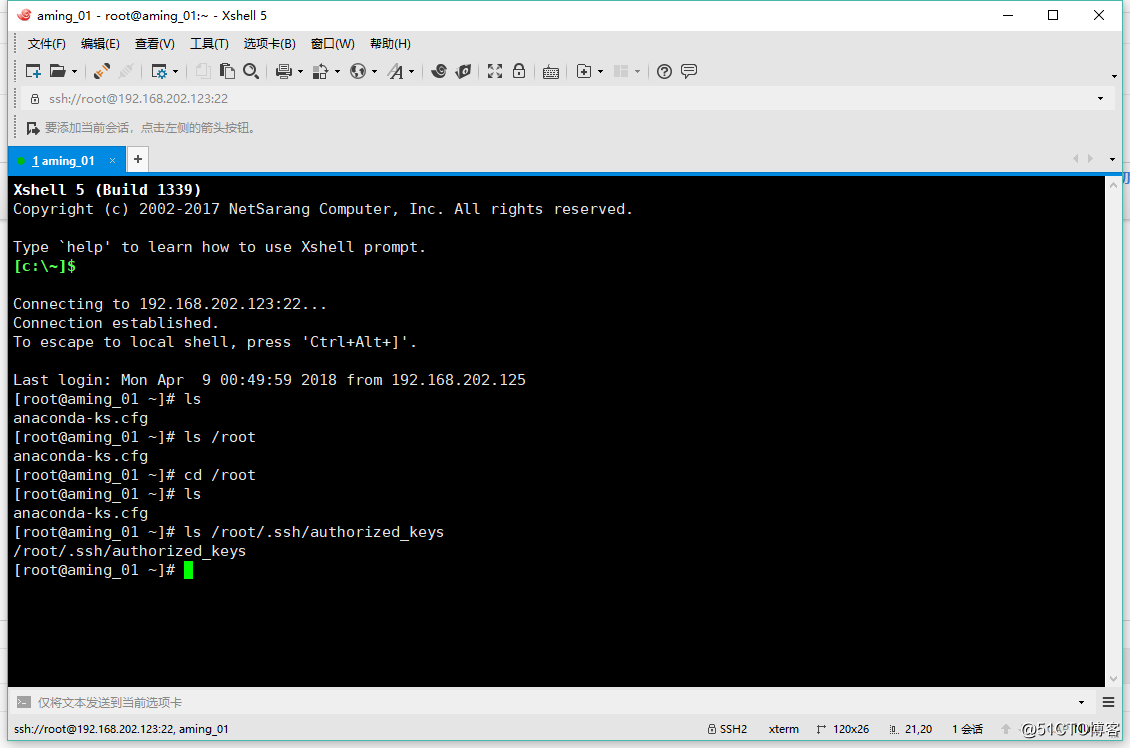
Task: Expand the globe Encoding dropdown arrow
Action: [x=375, y=72]
